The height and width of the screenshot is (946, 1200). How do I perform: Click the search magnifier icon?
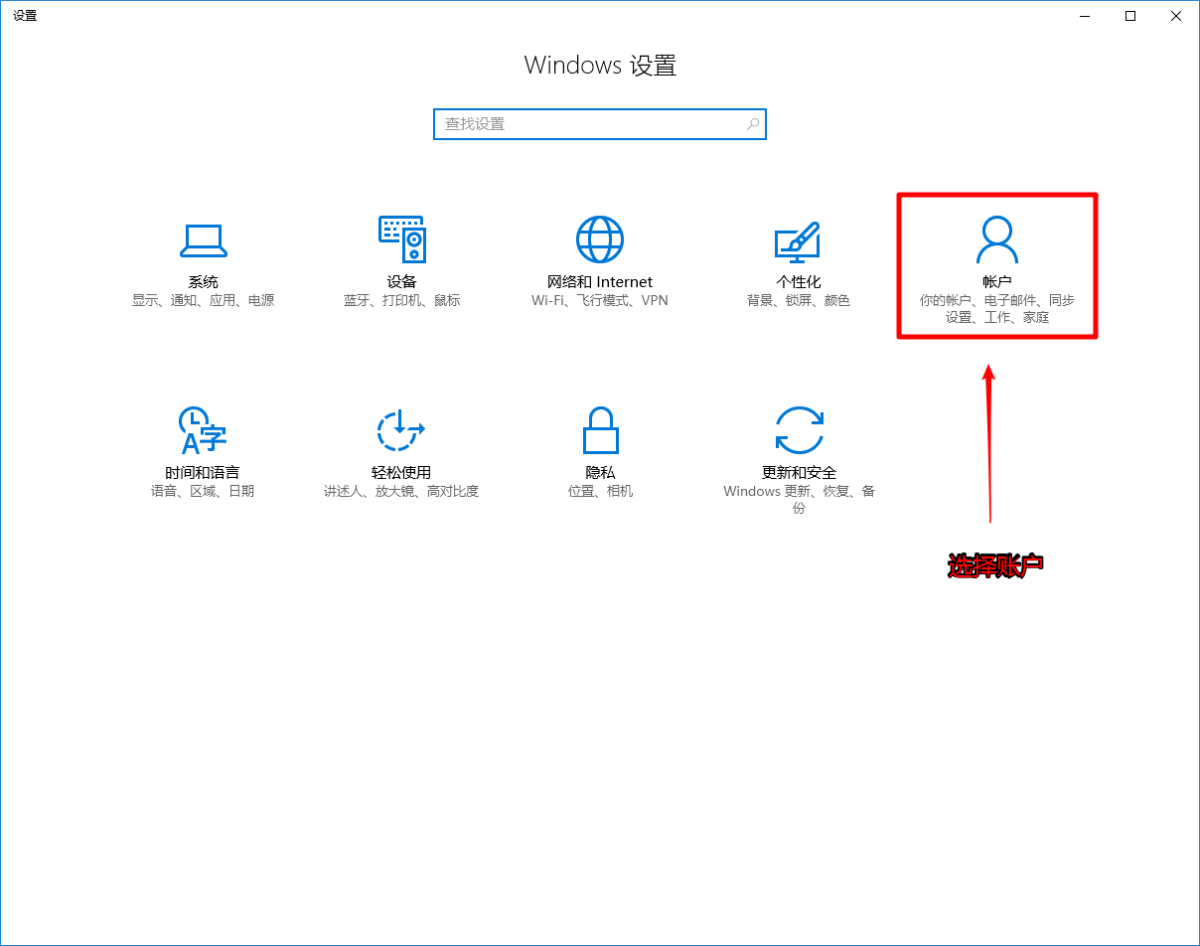752,124
